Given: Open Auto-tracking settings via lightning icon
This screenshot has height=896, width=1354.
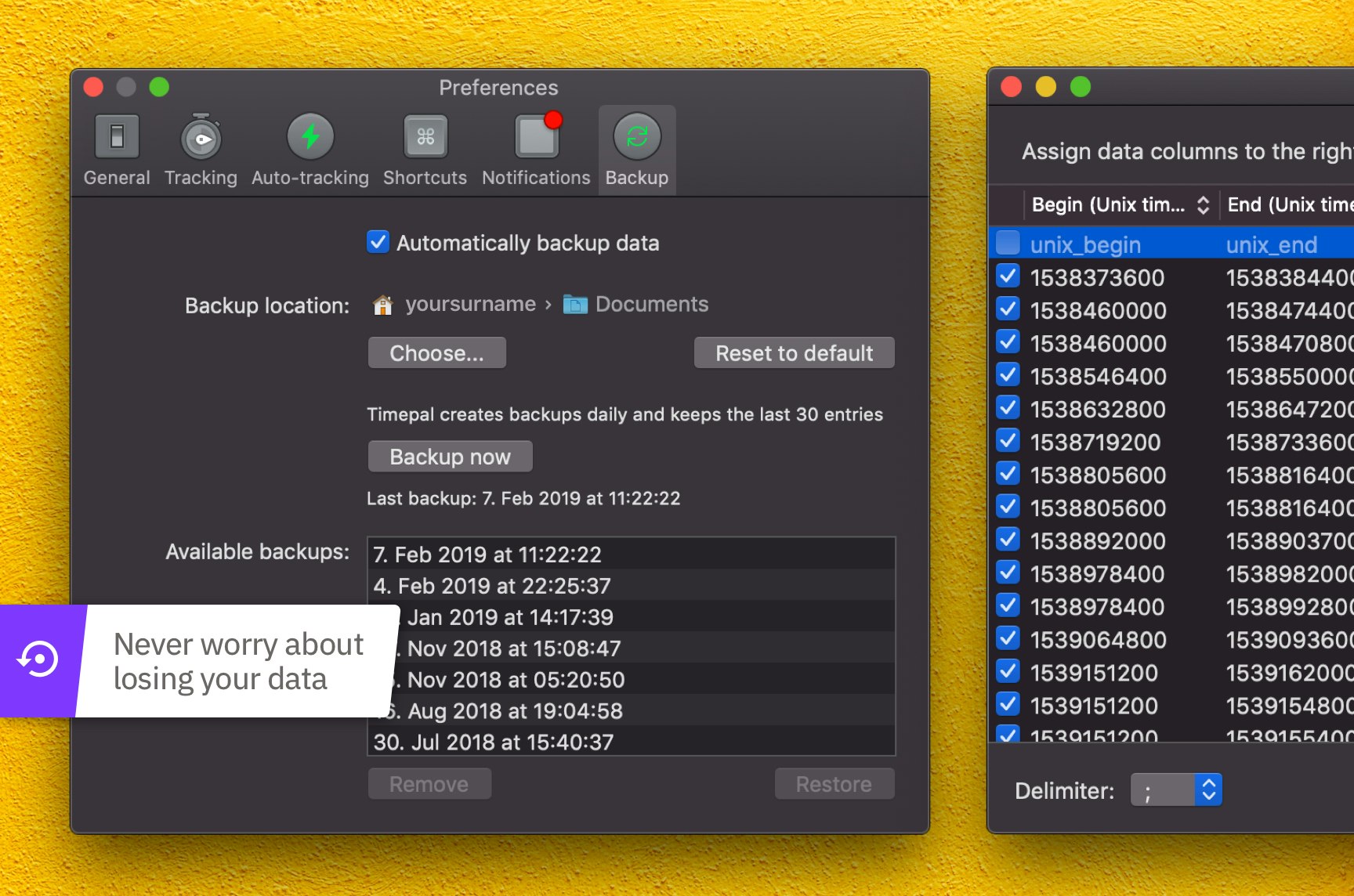Looking at the screenshot, I should point(310,137).
